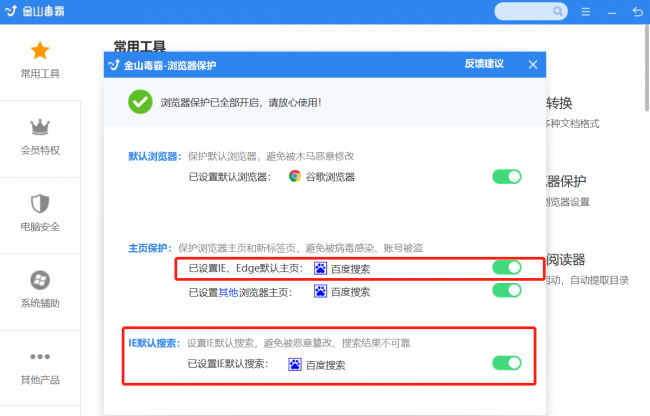Click the main window vertical scrollbar
The image size is (650, 416).
tap(647, 68)
